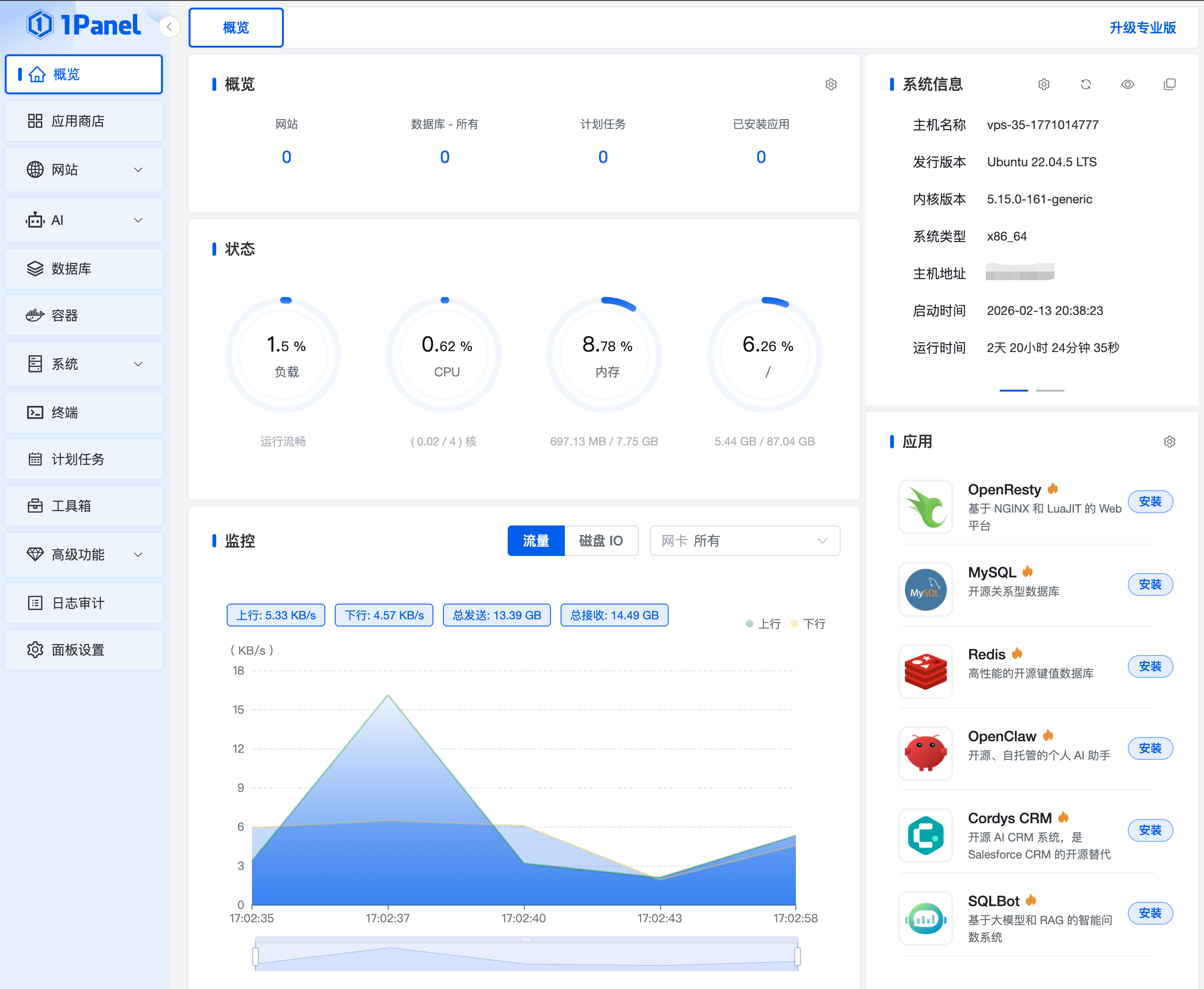Expand the 网站 sidebar menu
The width and height of the screenshot is (1204, 989).
[x=84, y=170]
